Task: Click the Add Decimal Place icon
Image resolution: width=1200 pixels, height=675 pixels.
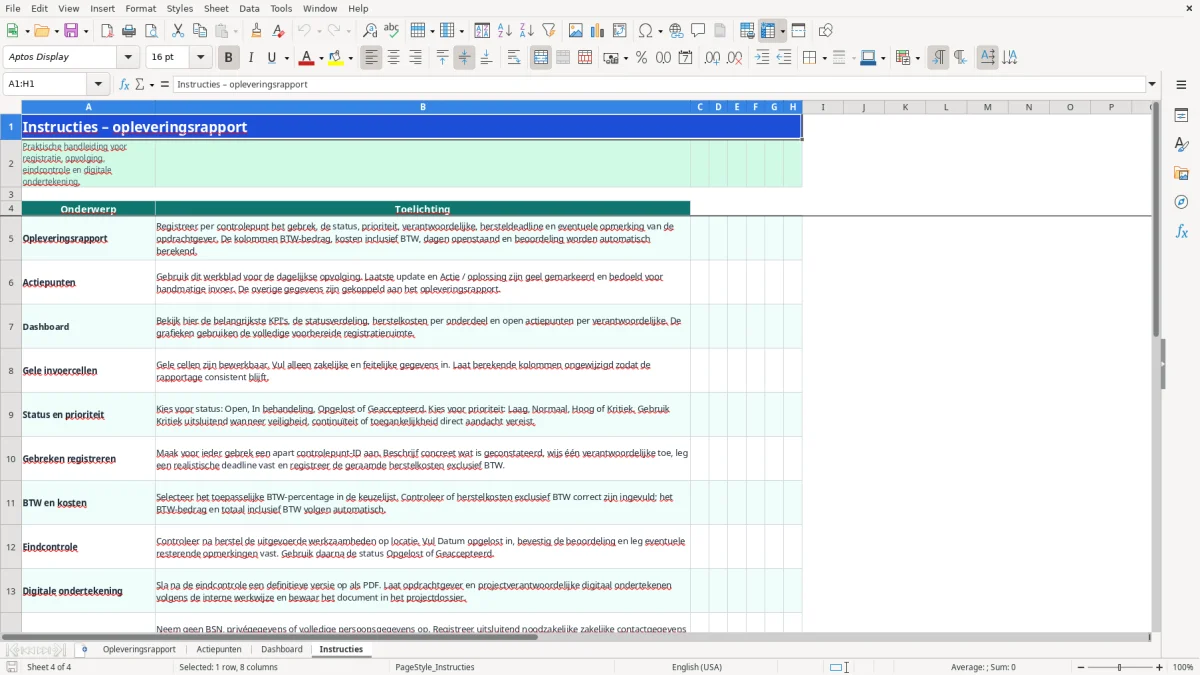Action: pyautogui.click(x=712, y=58)
